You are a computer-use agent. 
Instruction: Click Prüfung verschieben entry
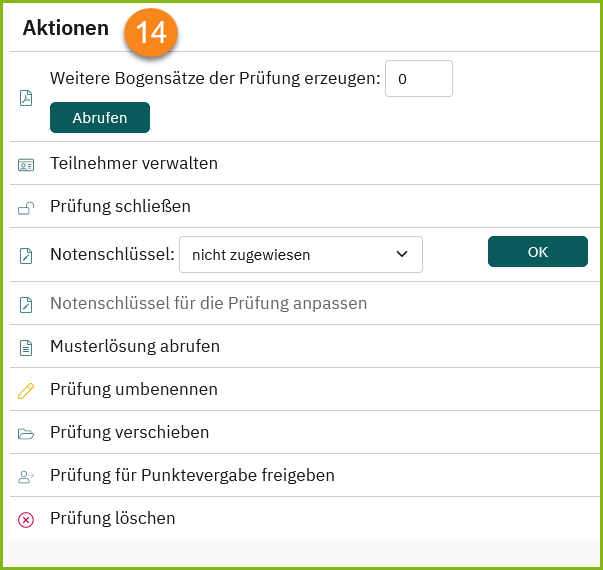pos(130,432)
